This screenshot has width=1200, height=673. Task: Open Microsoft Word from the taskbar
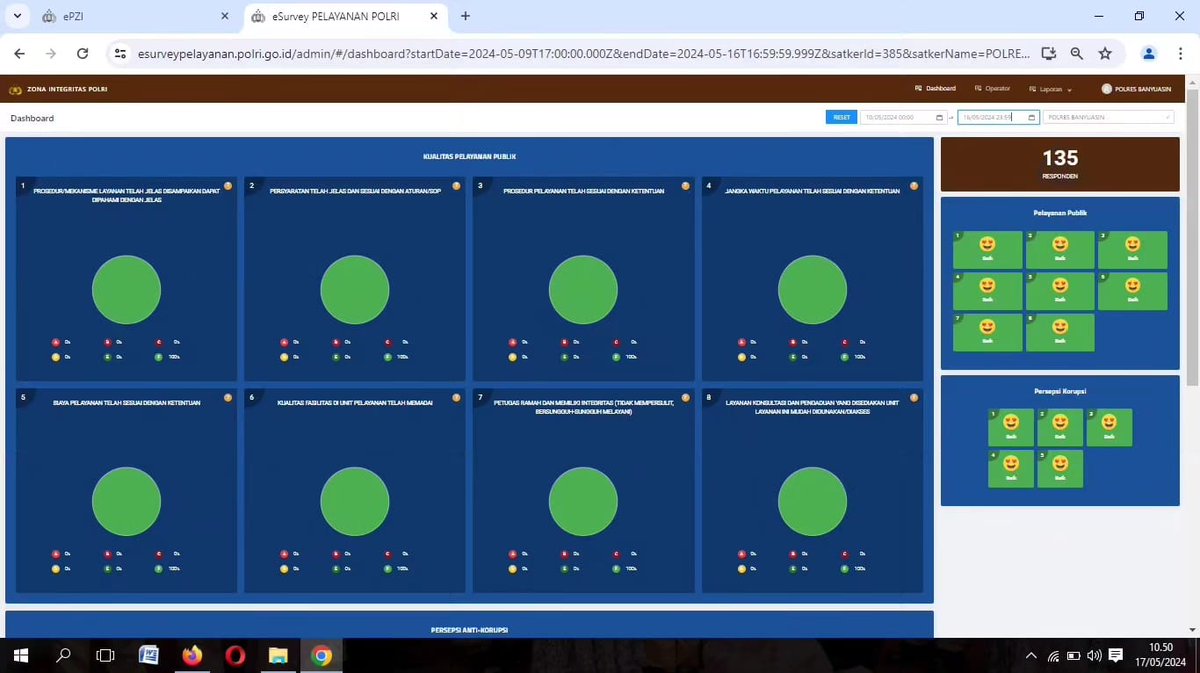click(148, 656)
